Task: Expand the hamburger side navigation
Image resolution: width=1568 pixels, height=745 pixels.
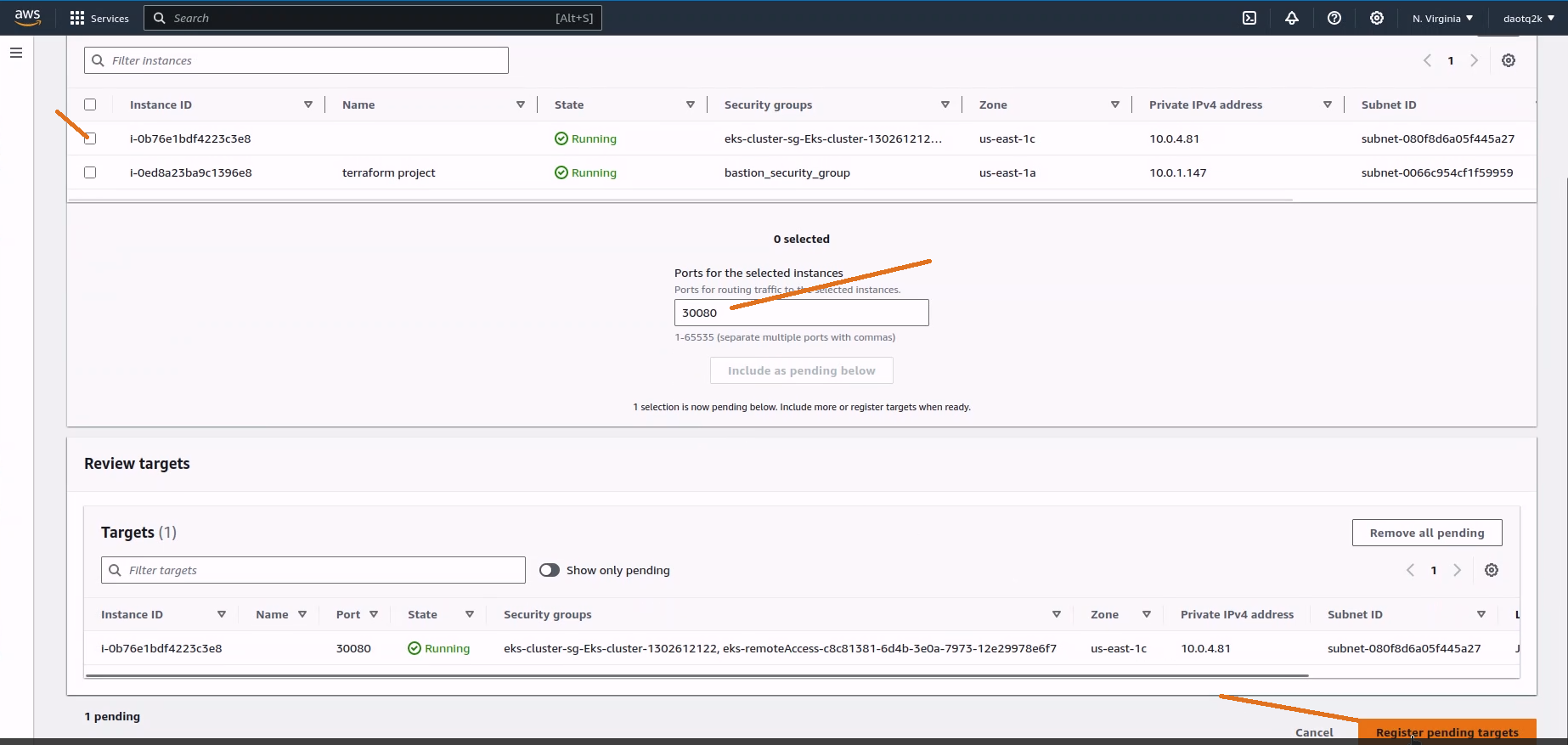Action: click(16, 53)
